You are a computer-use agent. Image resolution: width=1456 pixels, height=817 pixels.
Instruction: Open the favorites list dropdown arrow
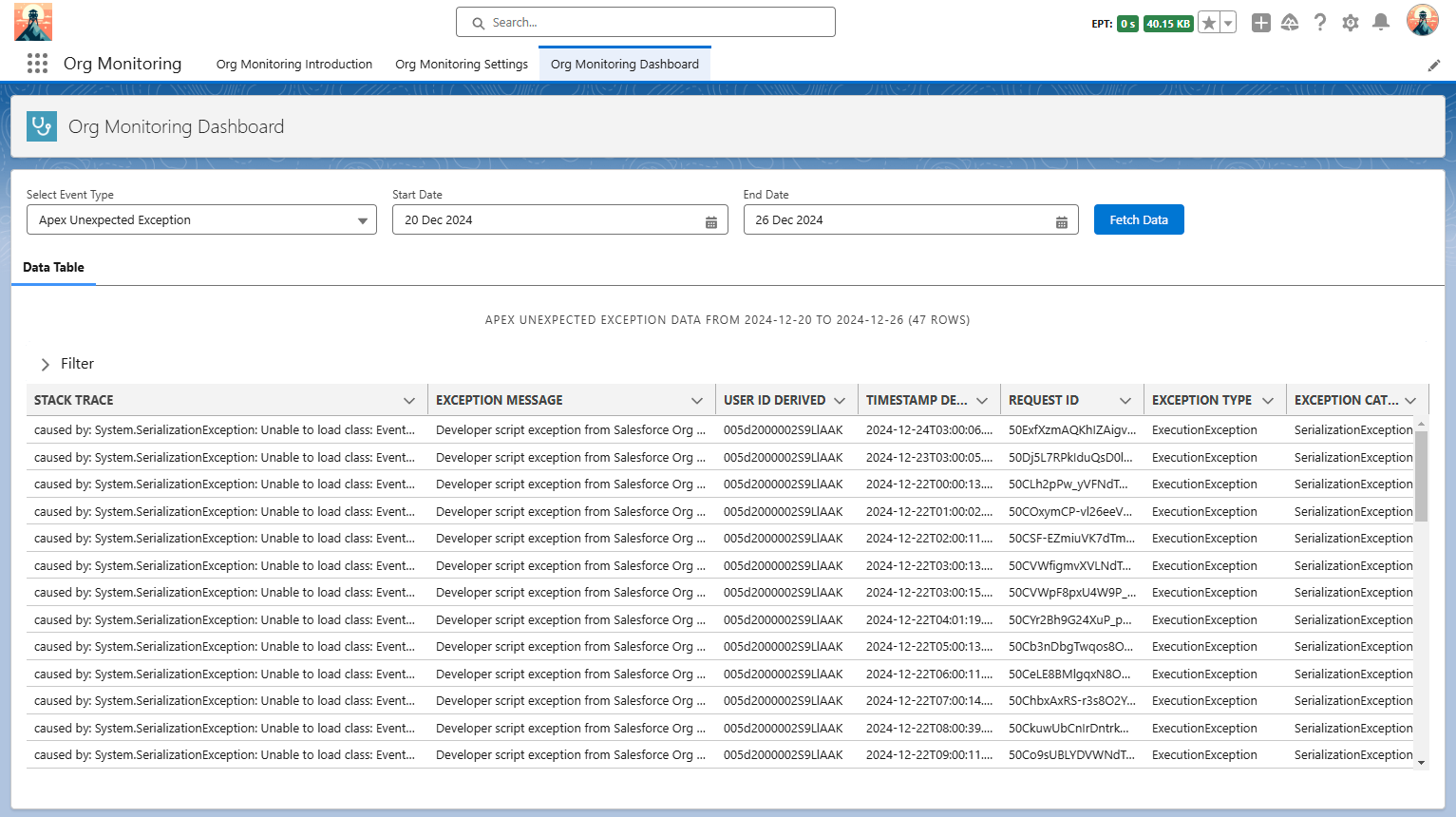pos(1228,23)
